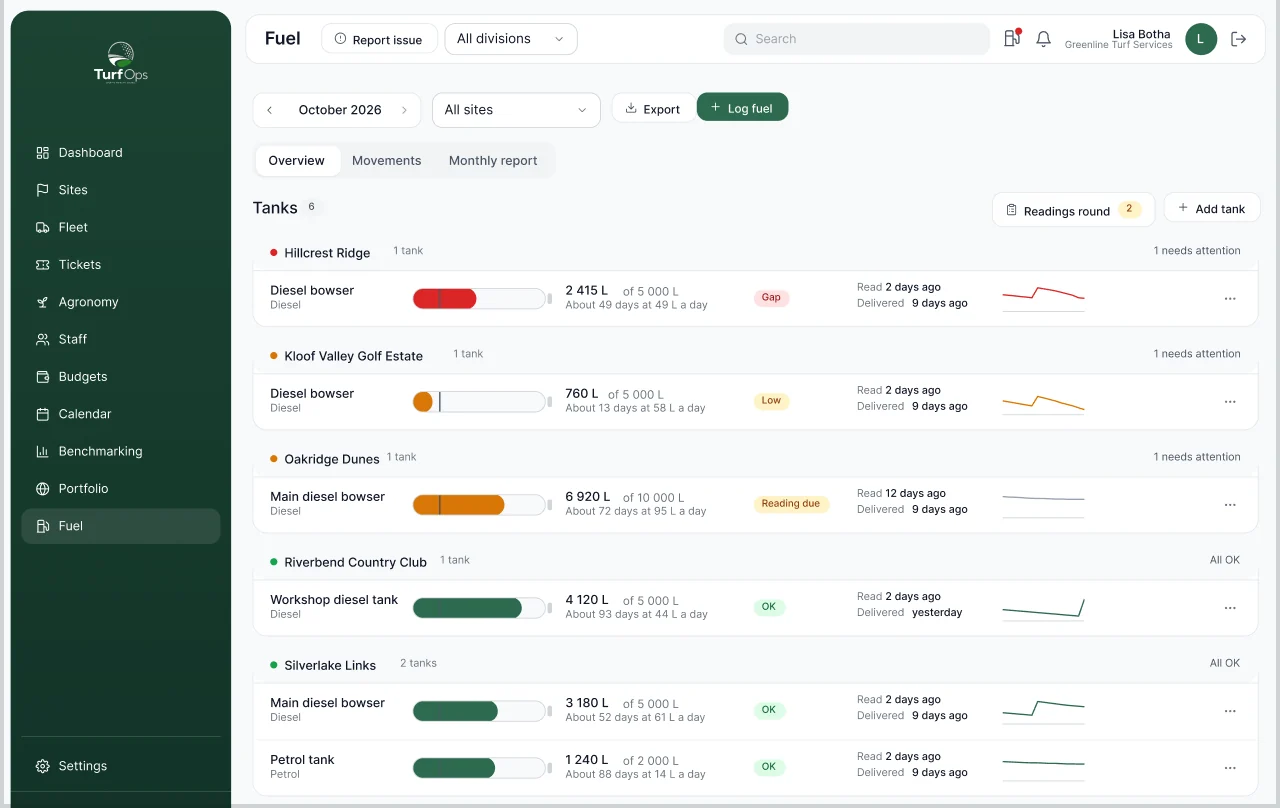Image resolution: width=1280 pixels, height=808 pixels.
Task: Open Budgets in the sidebar
Action: pos(121,377)
